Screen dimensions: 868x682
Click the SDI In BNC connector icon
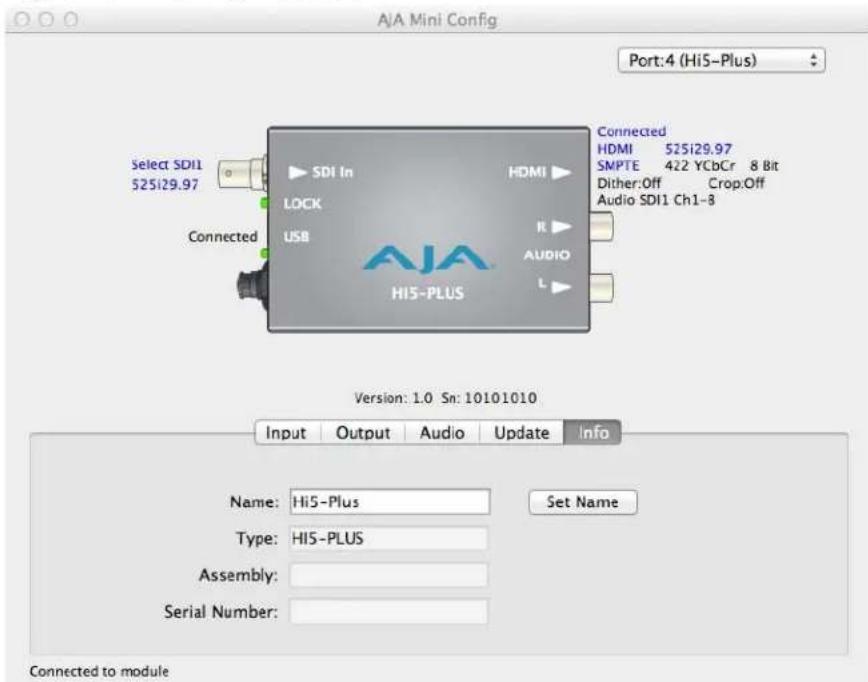coord(242,173)
